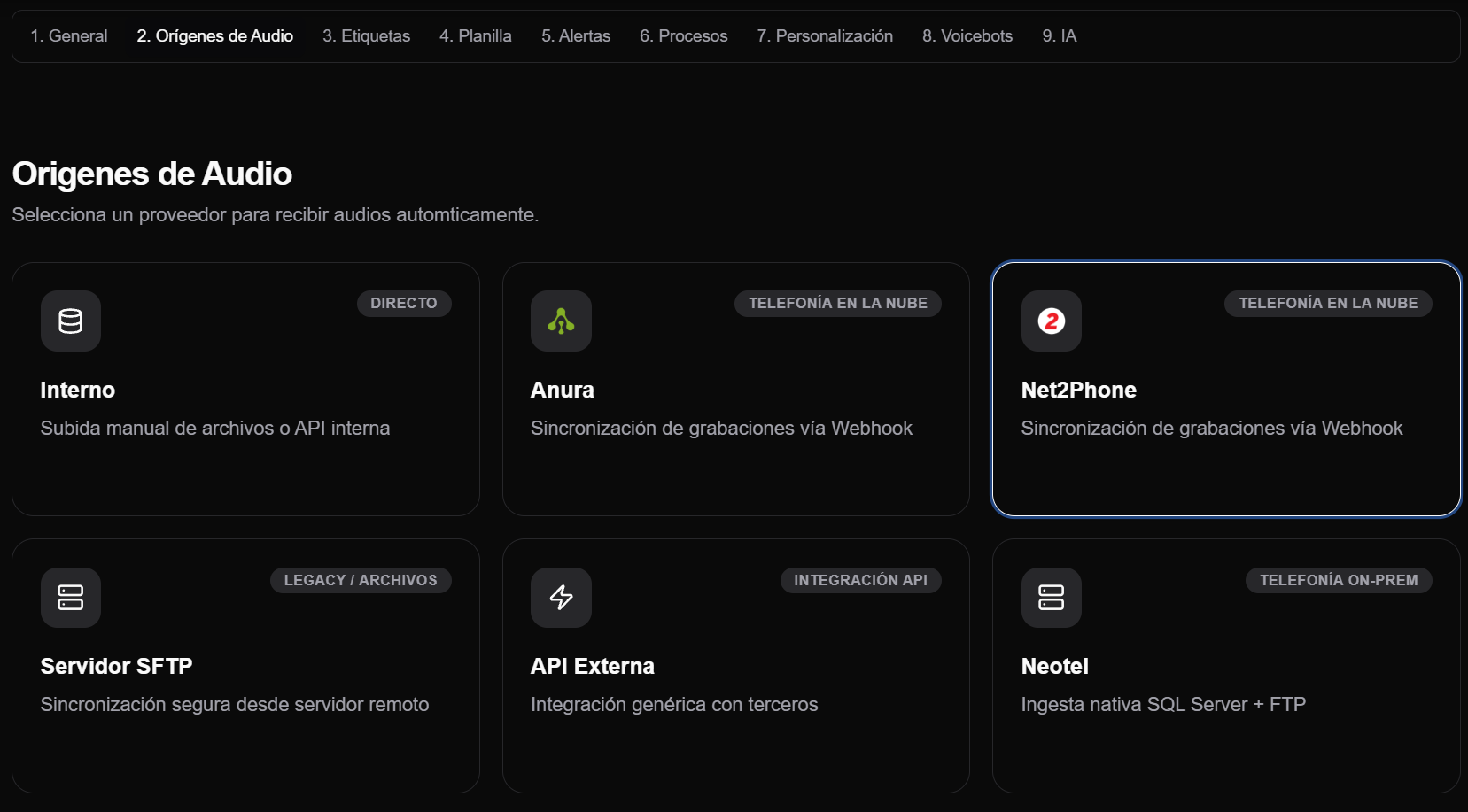Select the API Externa card title
The width and height of the screenshot is (1468, 812).
(x=593, y=666)
